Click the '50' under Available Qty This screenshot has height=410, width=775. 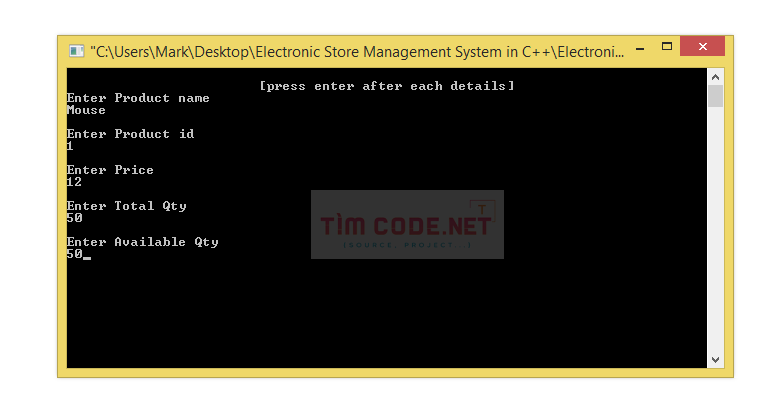[75, 254]
